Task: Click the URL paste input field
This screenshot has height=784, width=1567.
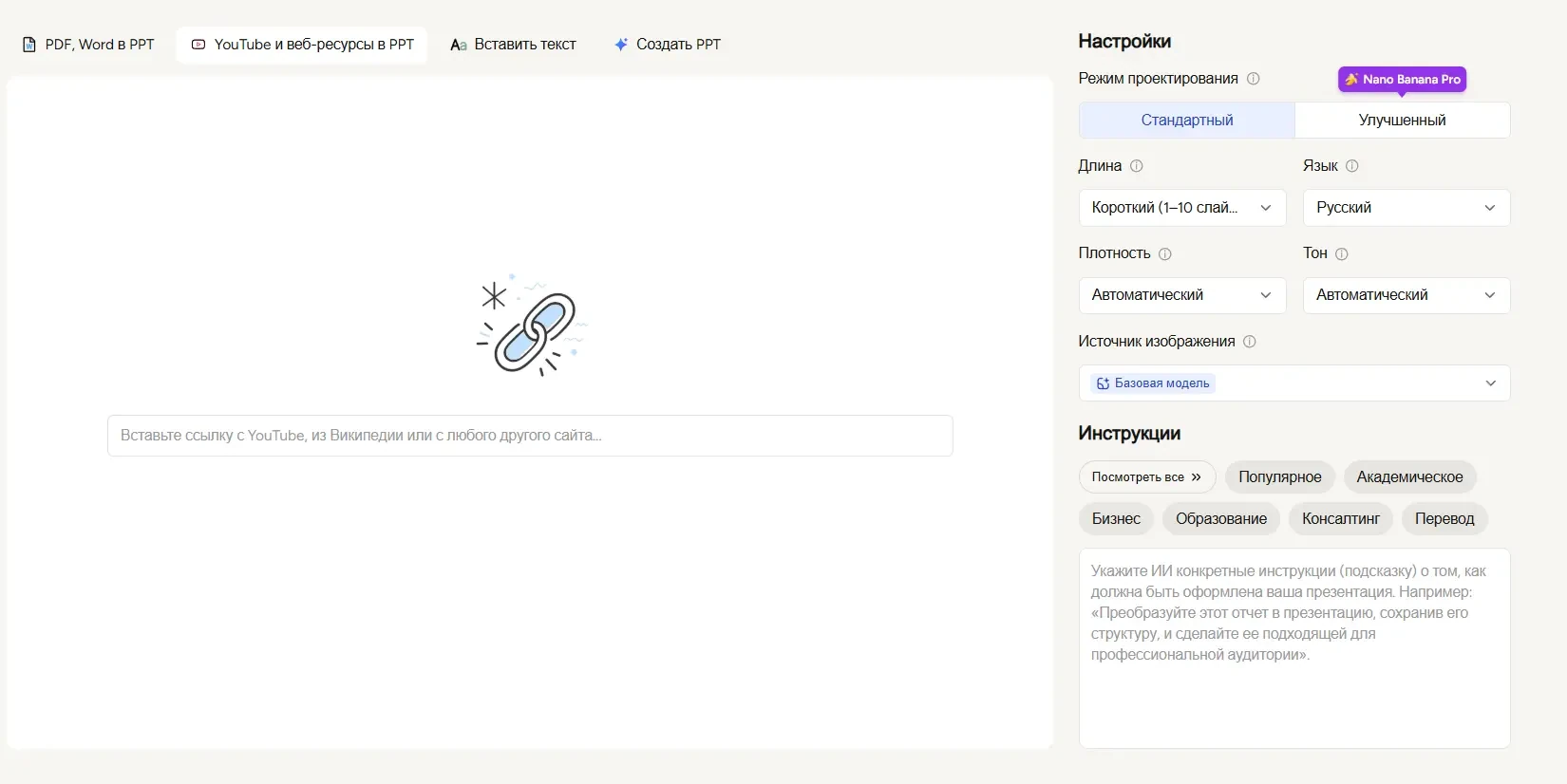Action: pos(530,436)
